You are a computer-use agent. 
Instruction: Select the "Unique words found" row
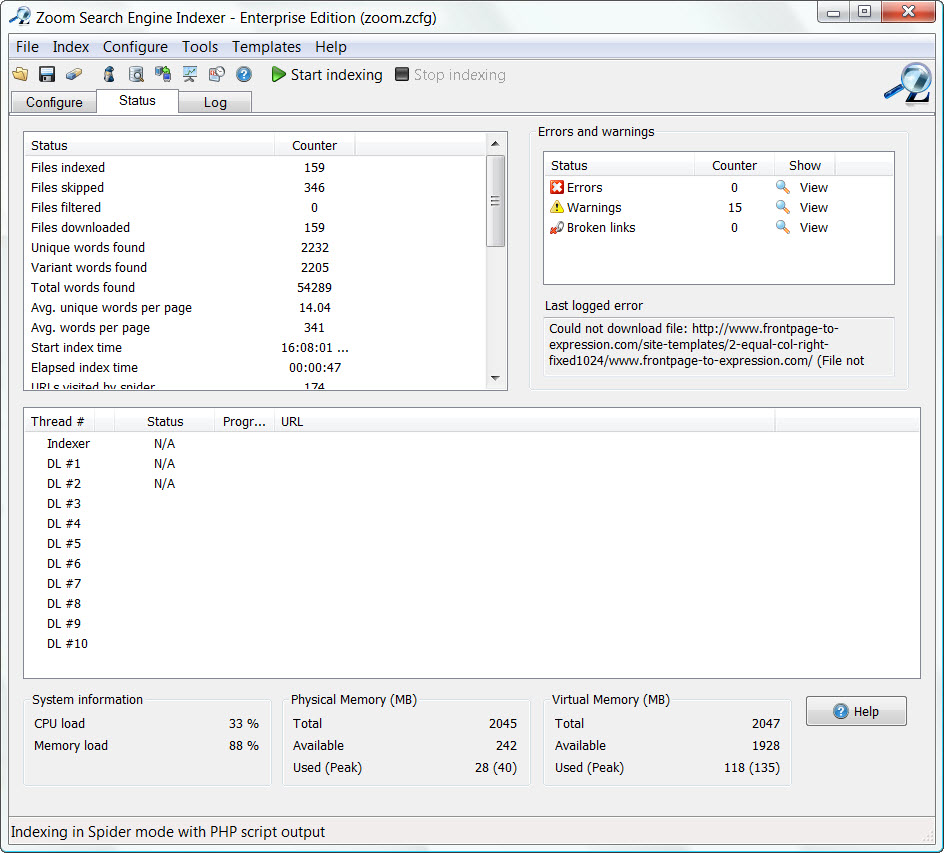coord(255,247)
